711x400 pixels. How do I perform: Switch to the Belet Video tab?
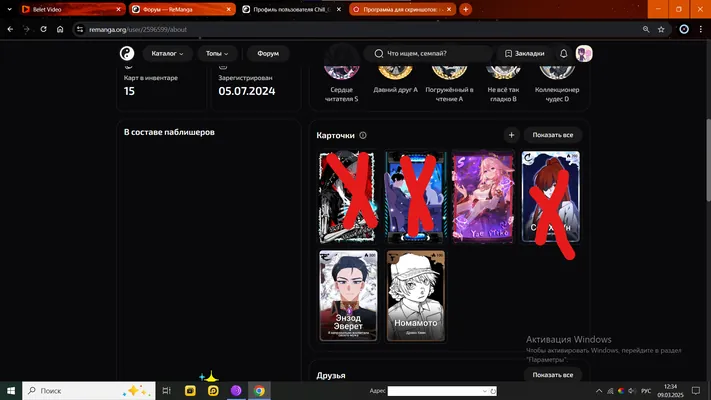point(68,9)
